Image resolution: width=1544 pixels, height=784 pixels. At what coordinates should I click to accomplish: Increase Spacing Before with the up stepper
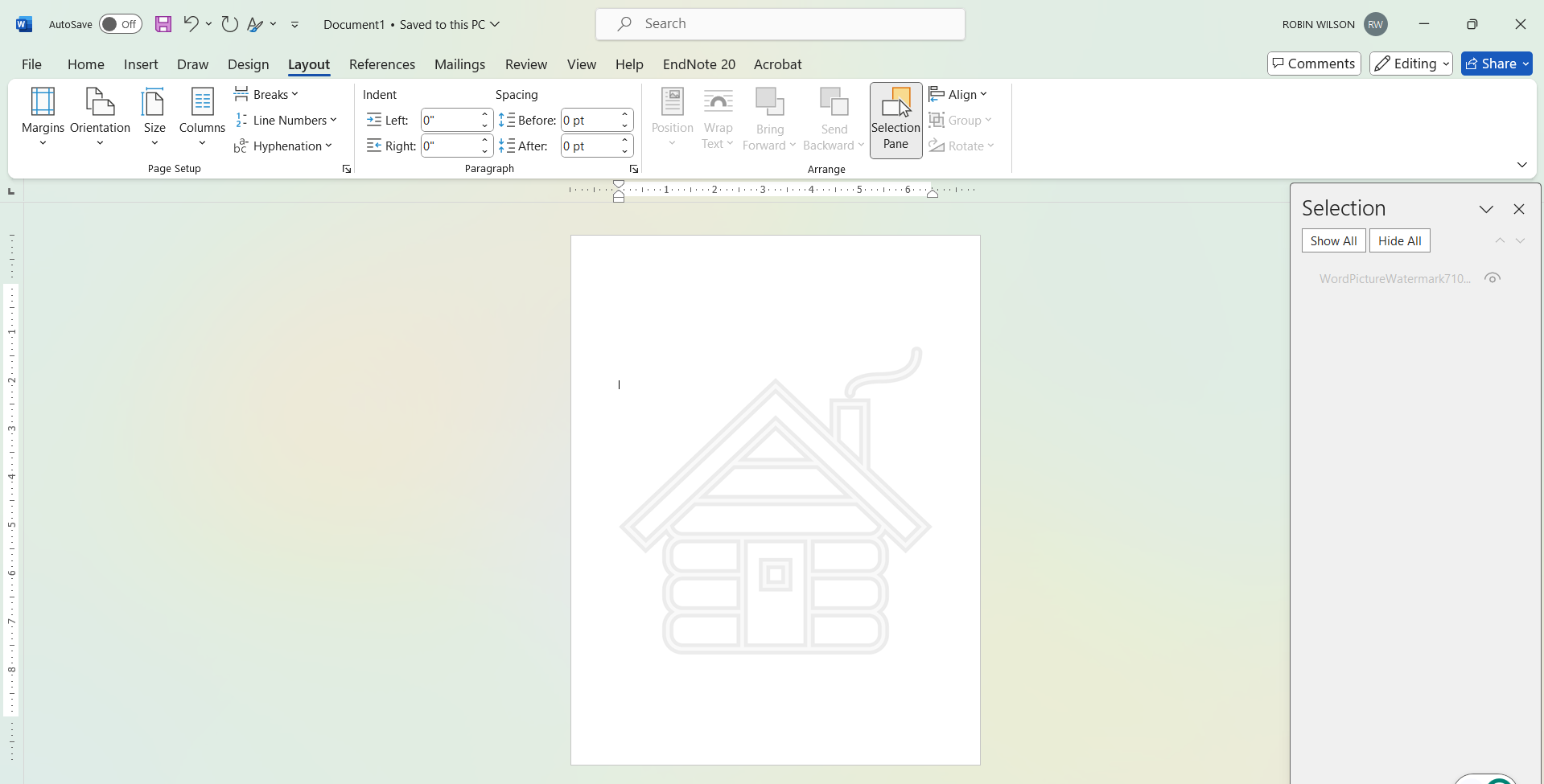(x=625, y=114)
